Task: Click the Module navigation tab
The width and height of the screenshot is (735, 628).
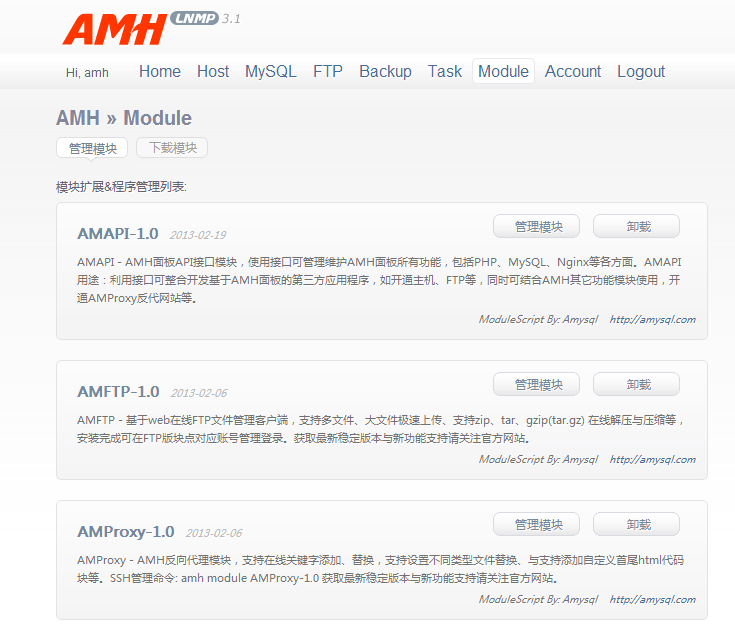Action: coord(503,72)
